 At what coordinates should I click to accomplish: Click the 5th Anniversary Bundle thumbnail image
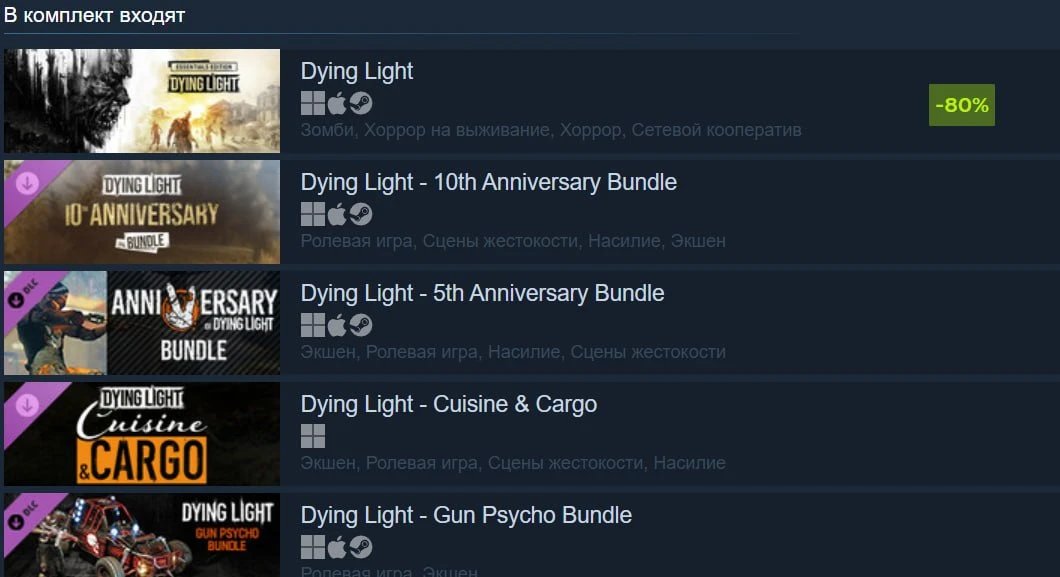pyautogui.click(x=142, y=323)
